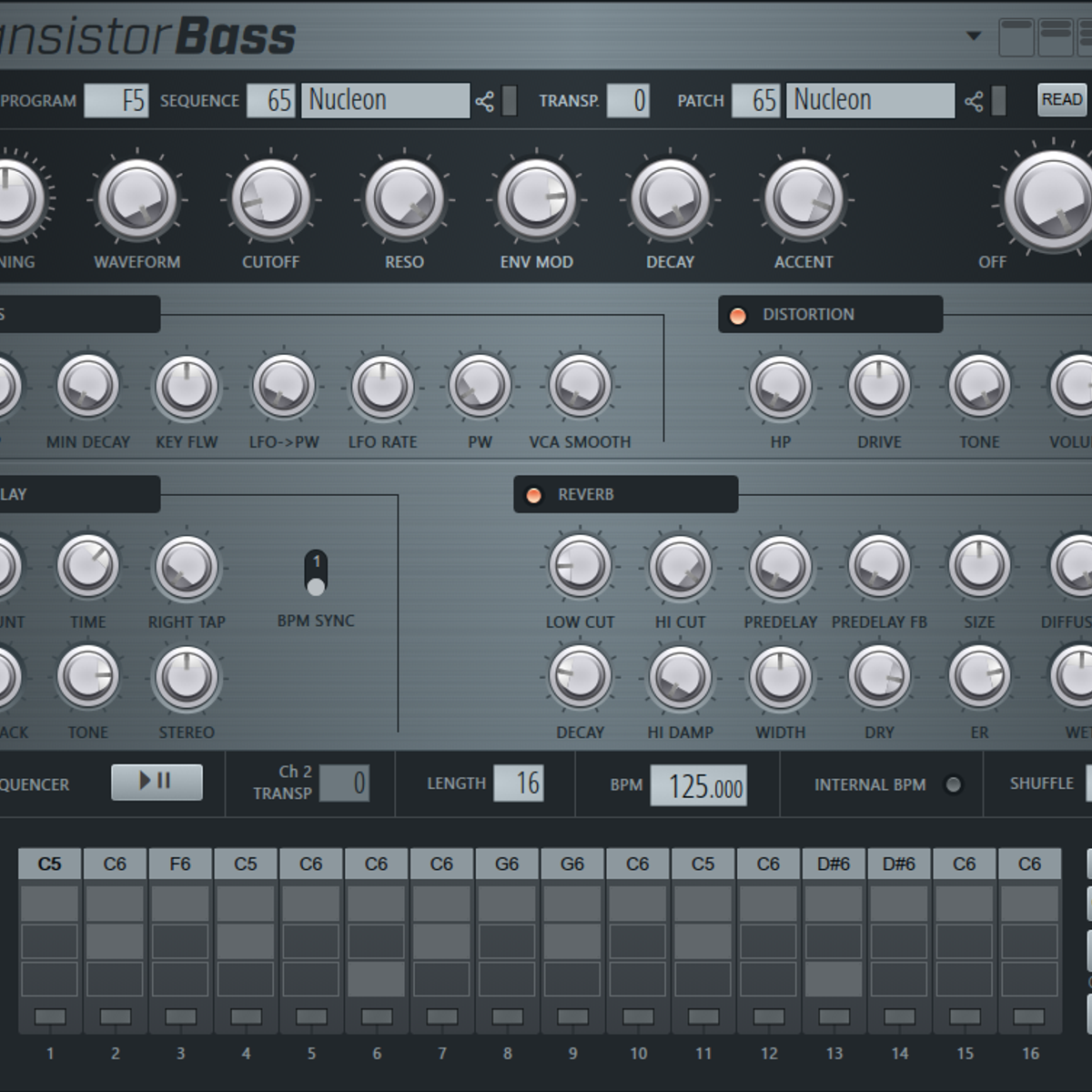
Task: Toggle the bottom button of step 6
Action: pos(377,1016)
